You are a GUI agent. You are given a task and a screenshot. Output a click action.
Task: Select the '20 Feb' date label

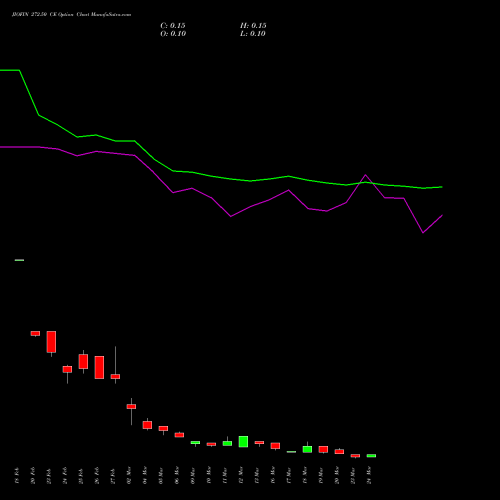pos(33,476)
